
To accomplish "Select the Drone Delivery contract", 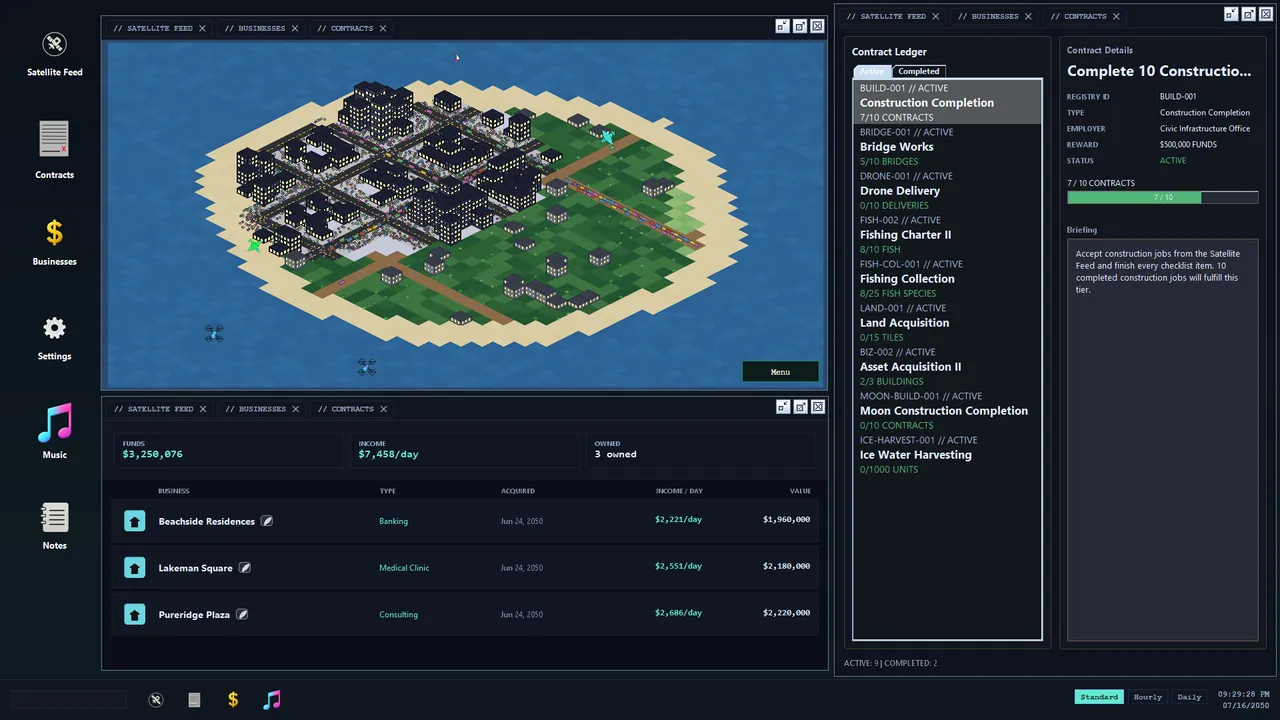I will [947, 190].
